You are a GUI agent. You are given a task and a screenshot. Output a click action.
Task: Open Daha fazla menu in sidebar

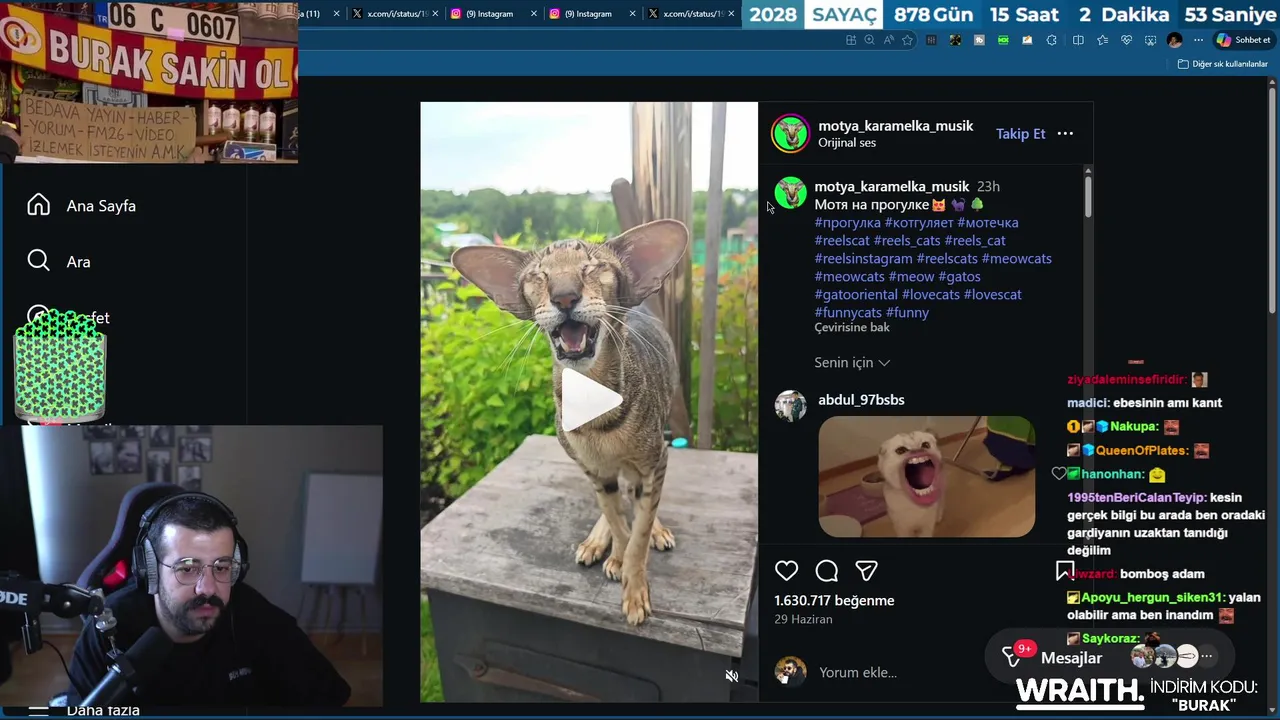click(103, 711)
